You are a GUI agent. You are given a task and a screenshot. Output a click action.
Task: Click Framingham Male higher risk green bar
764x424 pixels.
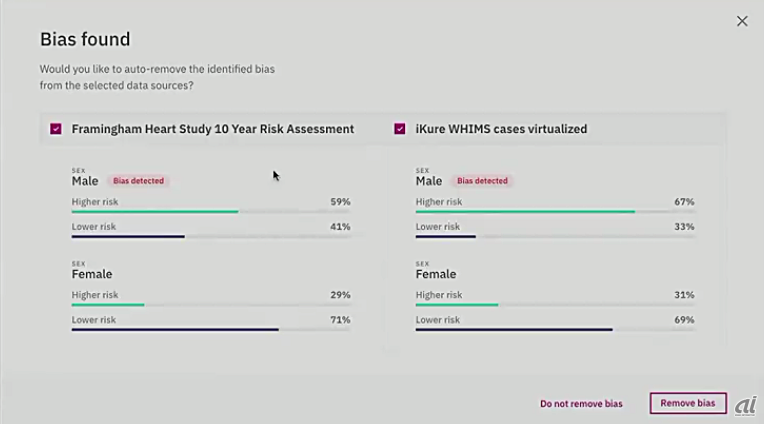coord(154,212)
